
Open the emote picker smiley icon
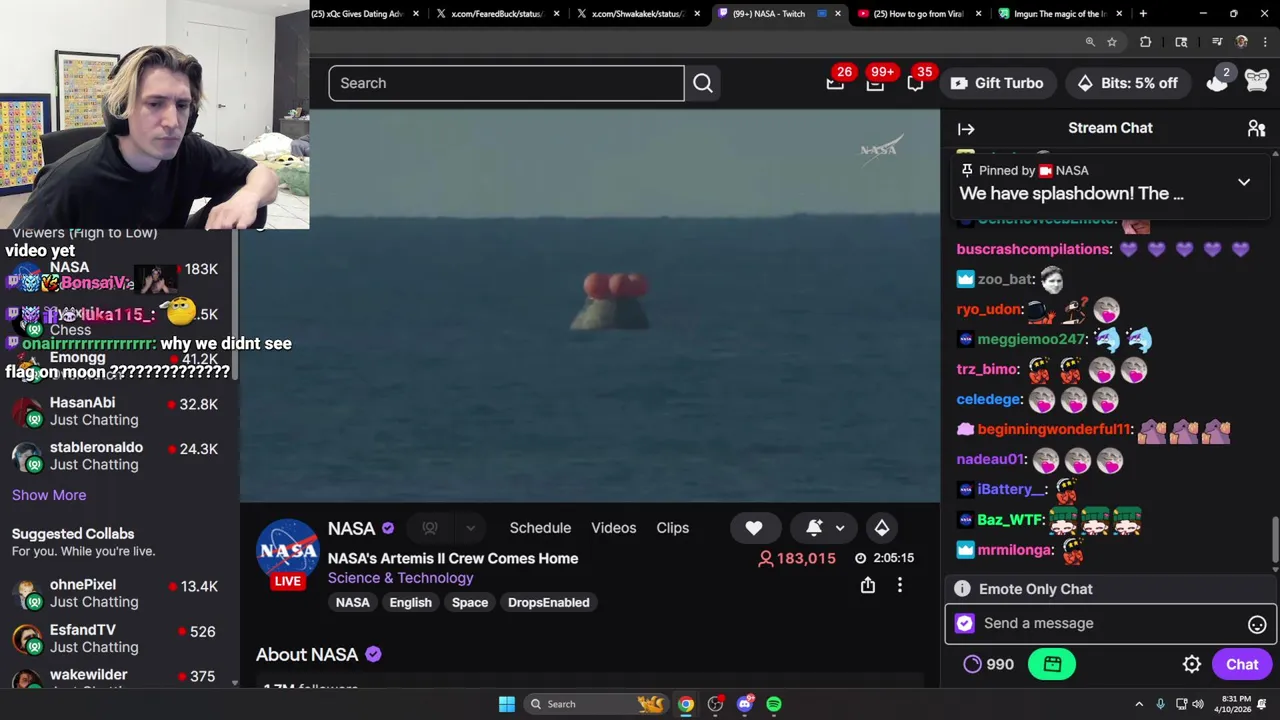(x=1257, y=624)
